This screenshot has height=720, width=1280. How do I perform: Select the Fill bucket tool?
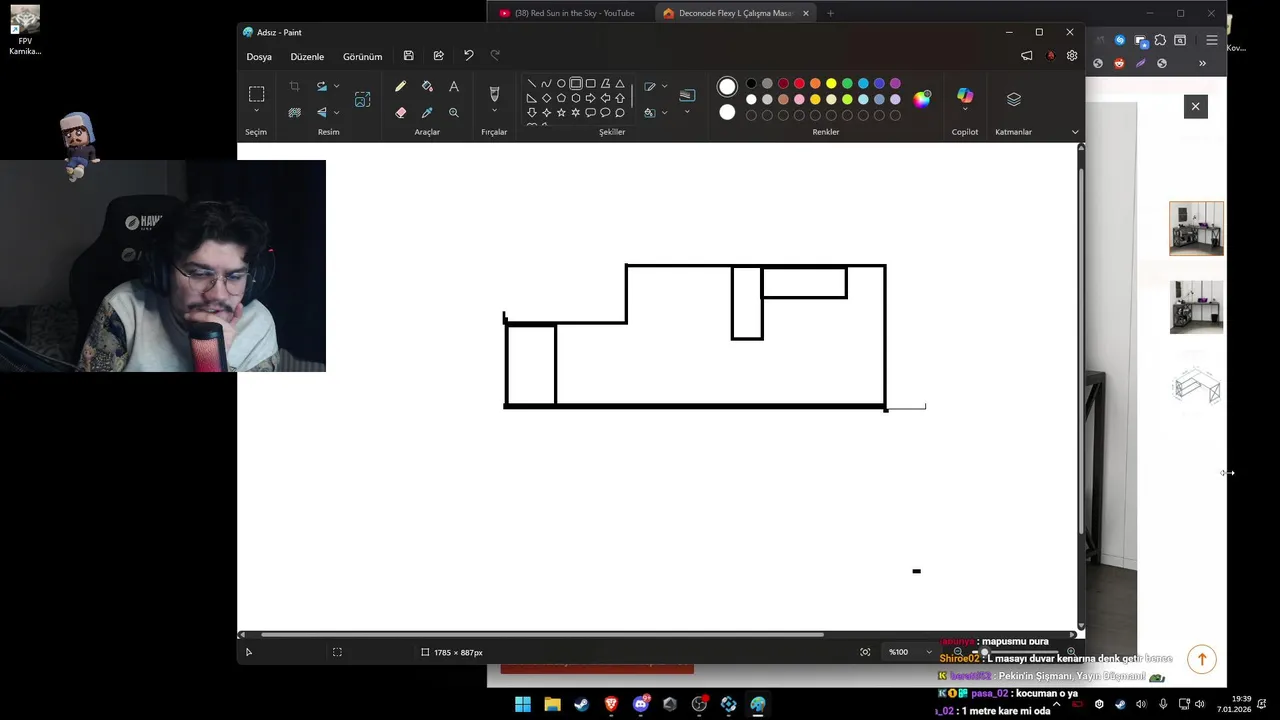click(x=427, y=87)
